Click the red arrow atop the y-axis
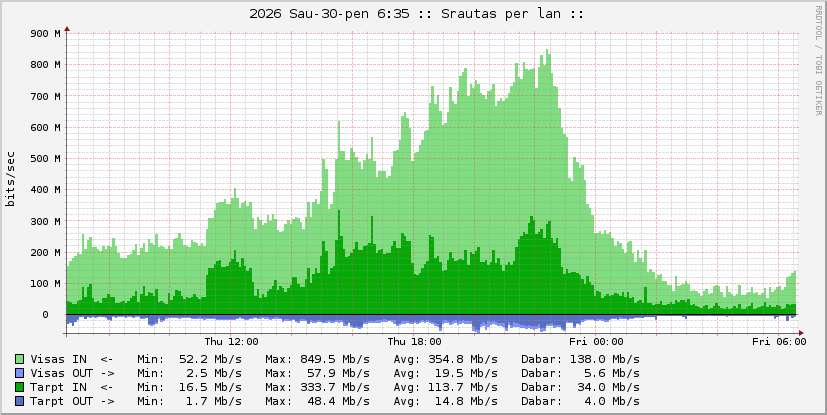This screenshot has width=827, height=415. click(67, 28)
